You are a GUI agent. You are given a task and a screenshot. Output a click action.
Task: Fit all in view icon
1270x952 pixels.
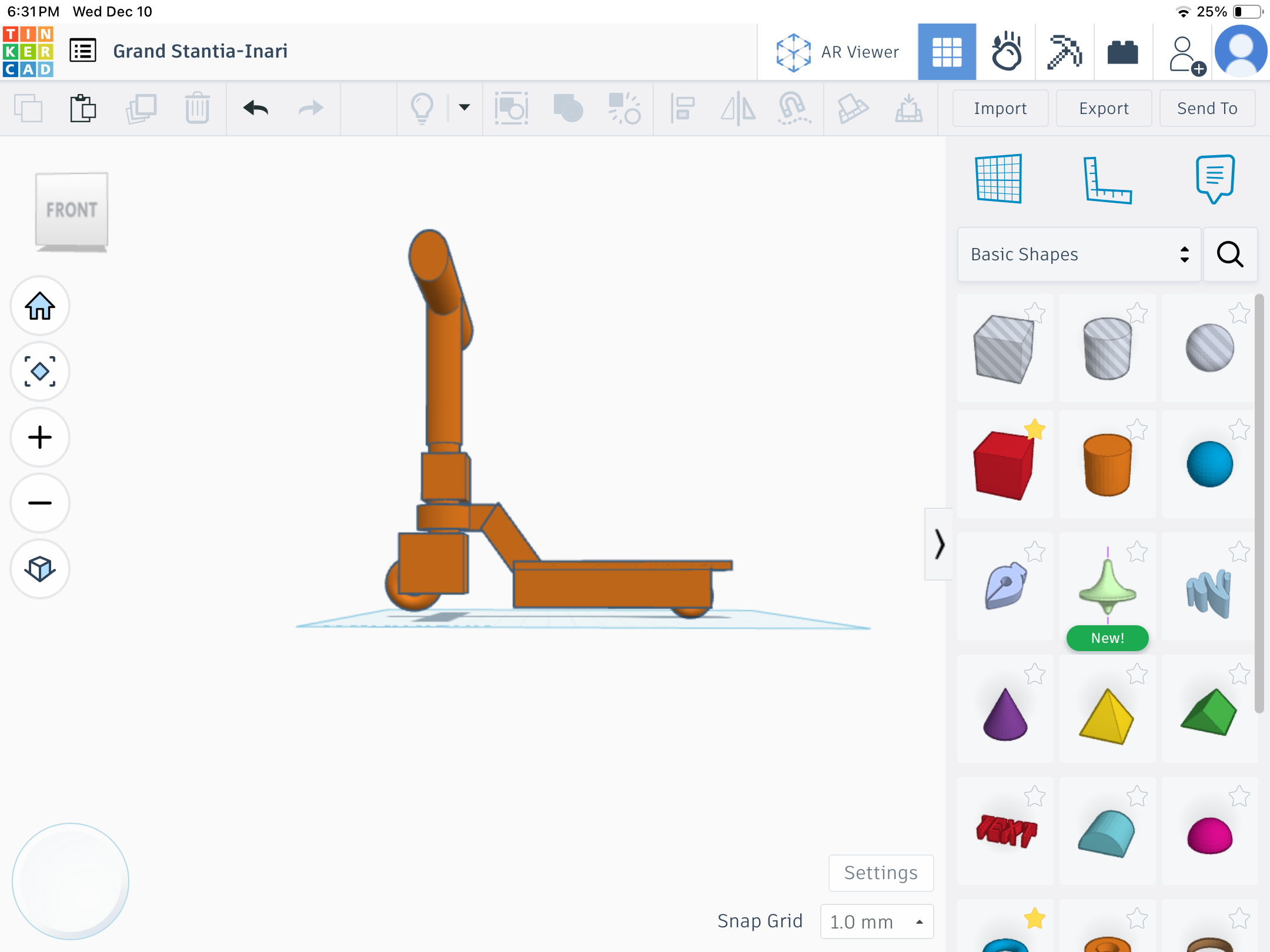[40, 371]
